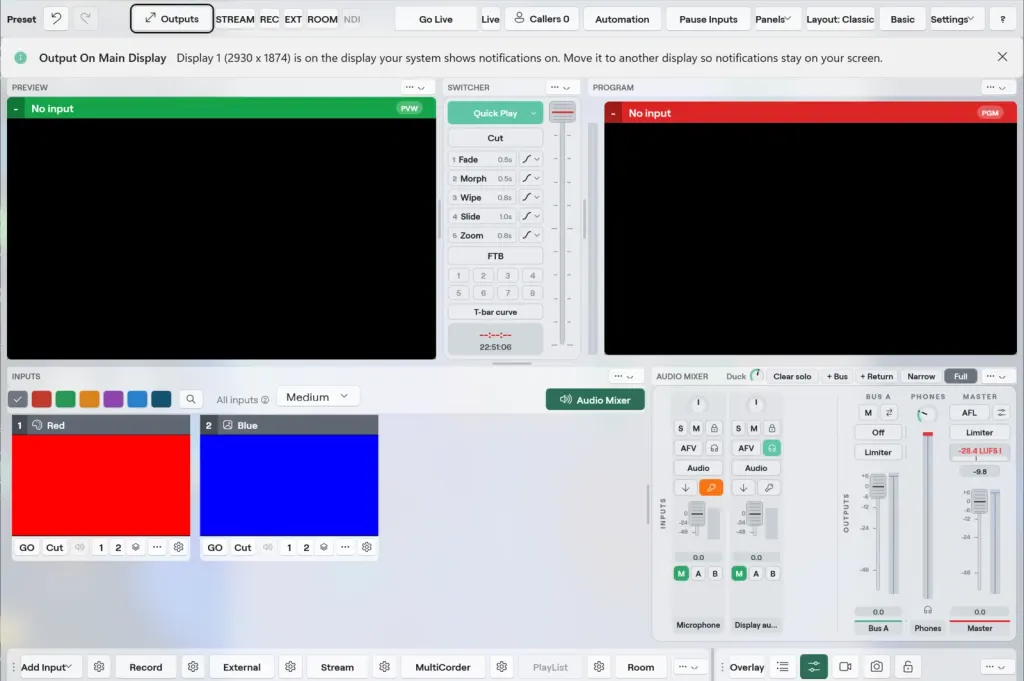Click ROOM status in top bar
Screen dimensions: 1024x681
(323, 19)
